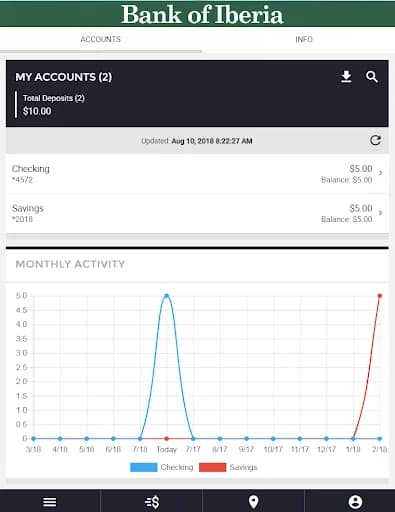
Task: Open account search with the magnifier icon
Action: pyautogui.click(x=372, y=77)
